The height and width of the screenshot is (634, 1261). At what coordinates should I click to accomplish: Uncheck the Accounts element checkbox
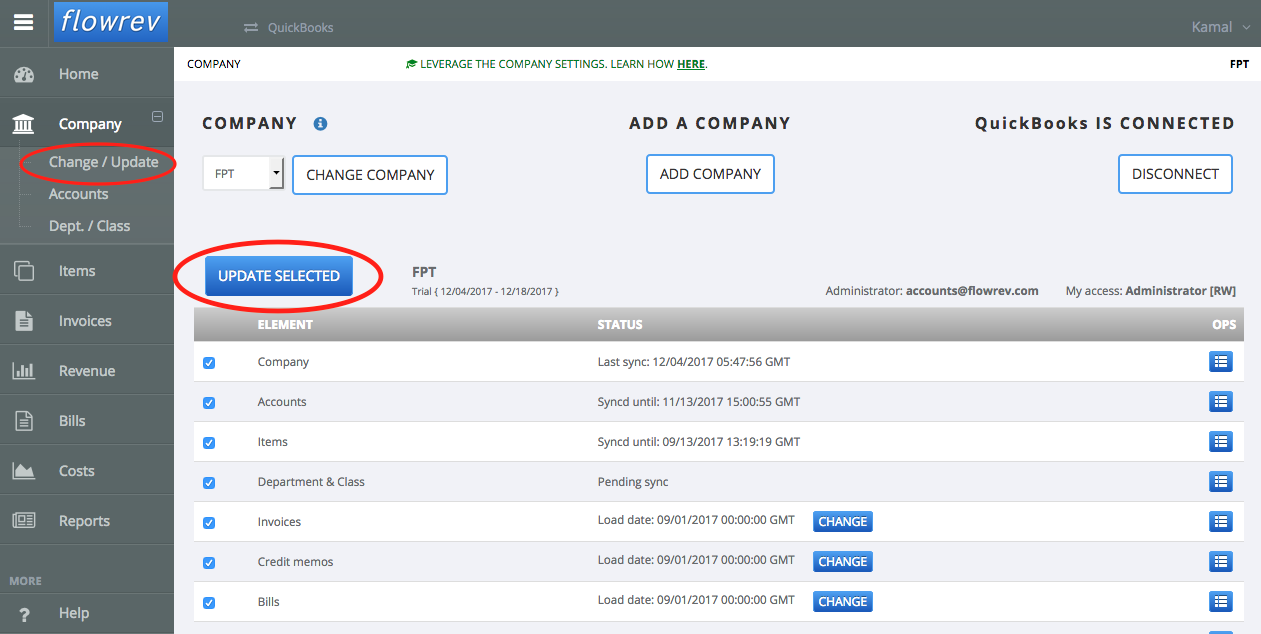tap(209, 403)
